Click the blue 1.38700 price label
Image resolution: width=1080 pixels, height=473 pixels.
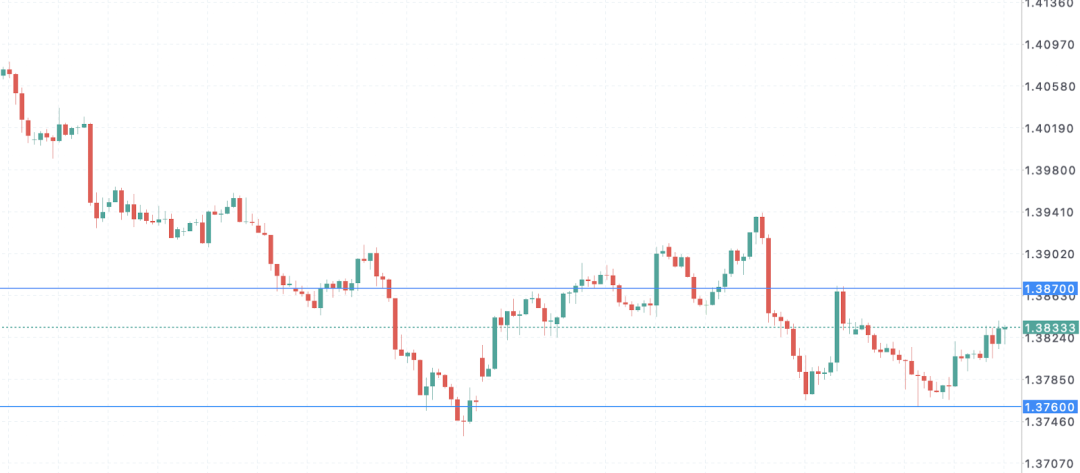(x=1050, y=288)
